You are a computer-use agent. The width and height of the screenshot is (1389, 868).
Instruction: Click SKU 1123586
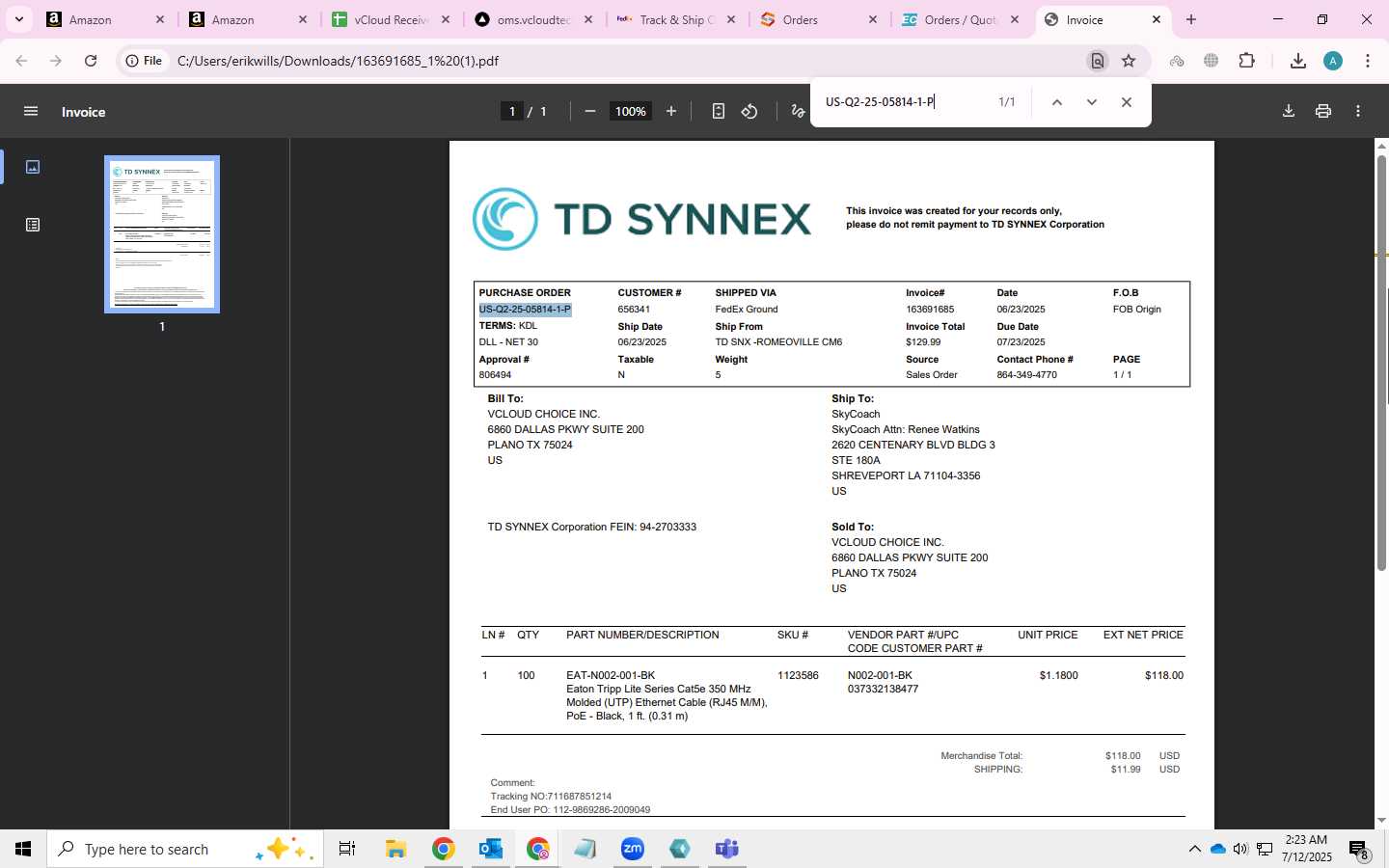pos(798,675)
